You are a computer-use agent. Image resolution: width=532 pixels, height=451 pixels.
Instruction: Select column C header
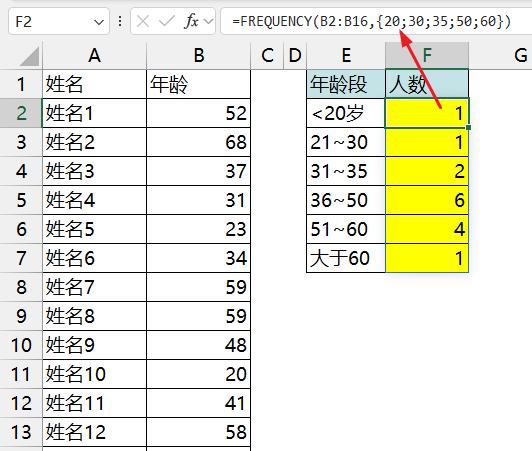[267, 55]
